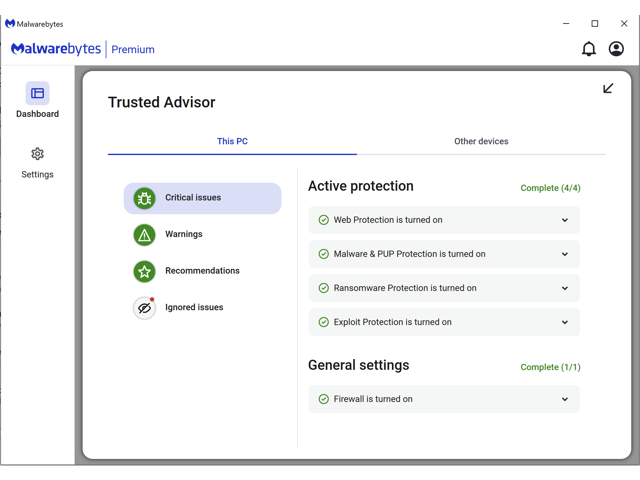Select the Recommendations category label
The width and height of the screenshot is (640, 480).
pyautogui.click(x=202, y=271)
